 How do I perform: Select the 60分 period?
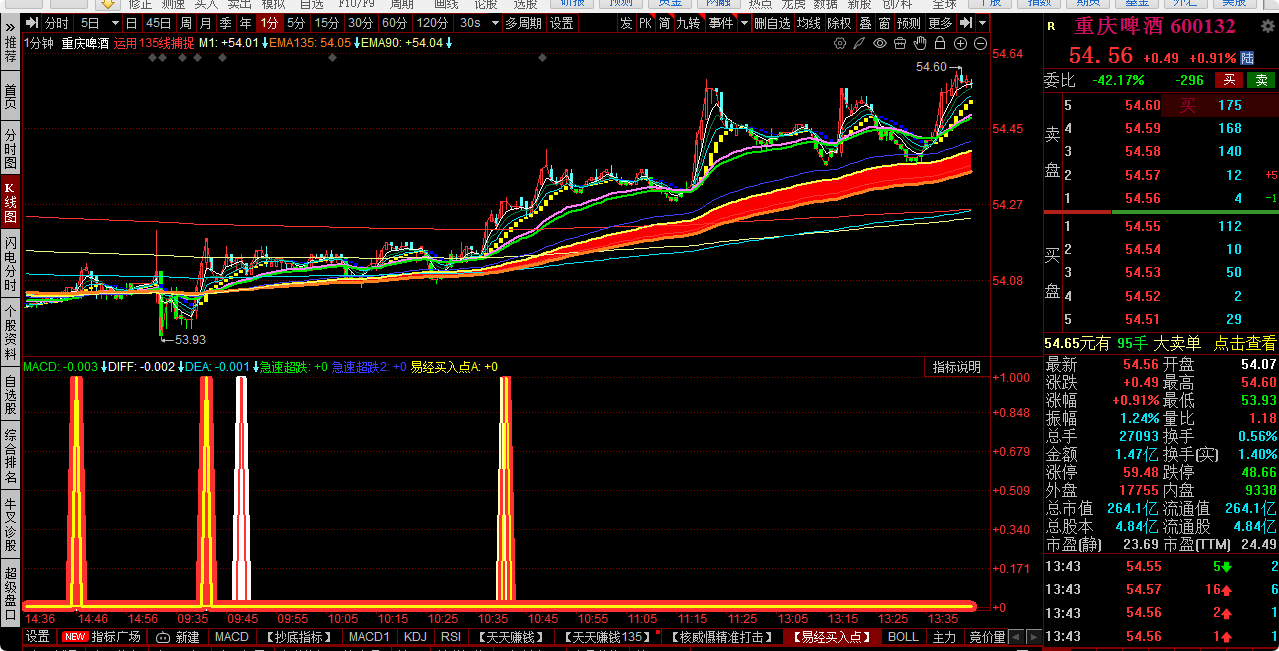point(394,22)
